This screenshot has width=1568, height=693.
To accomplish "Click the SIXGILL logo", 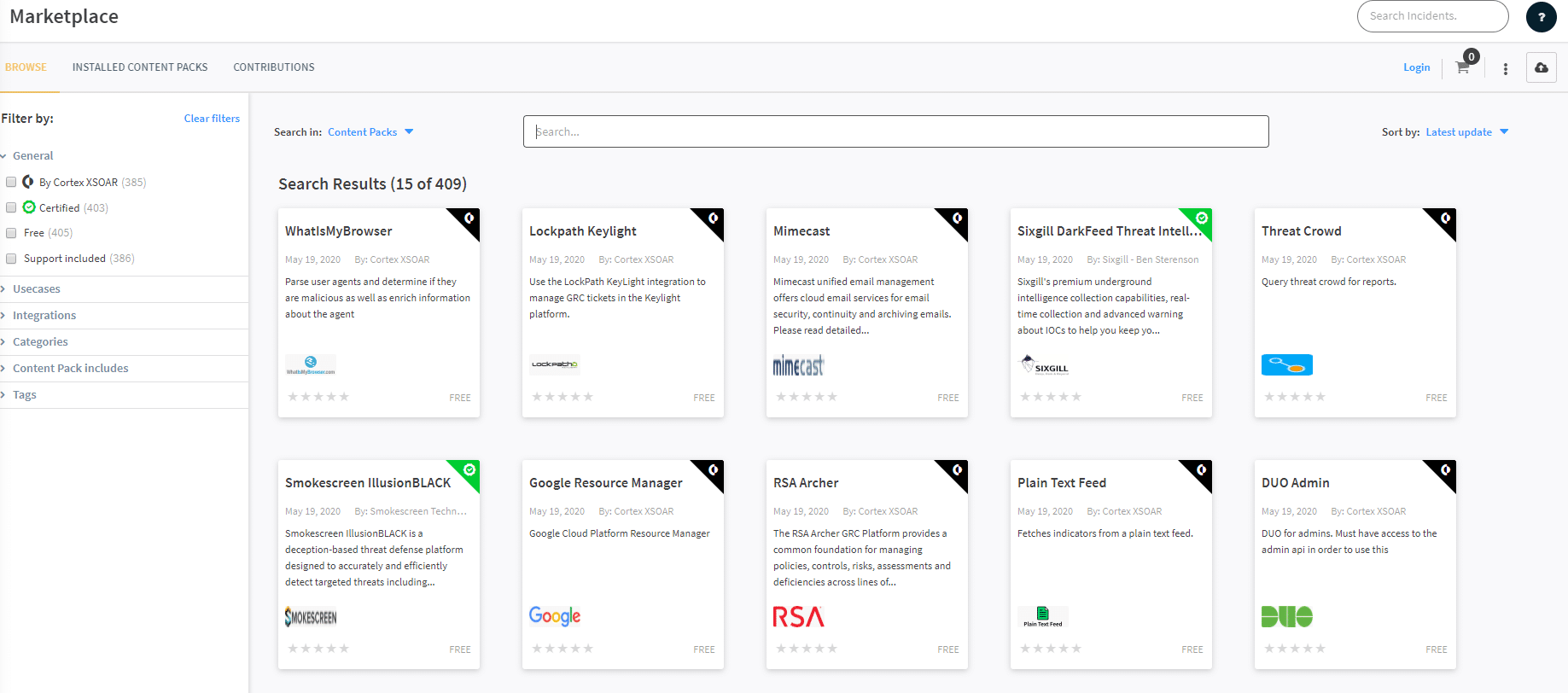I will click(1045, 365).
